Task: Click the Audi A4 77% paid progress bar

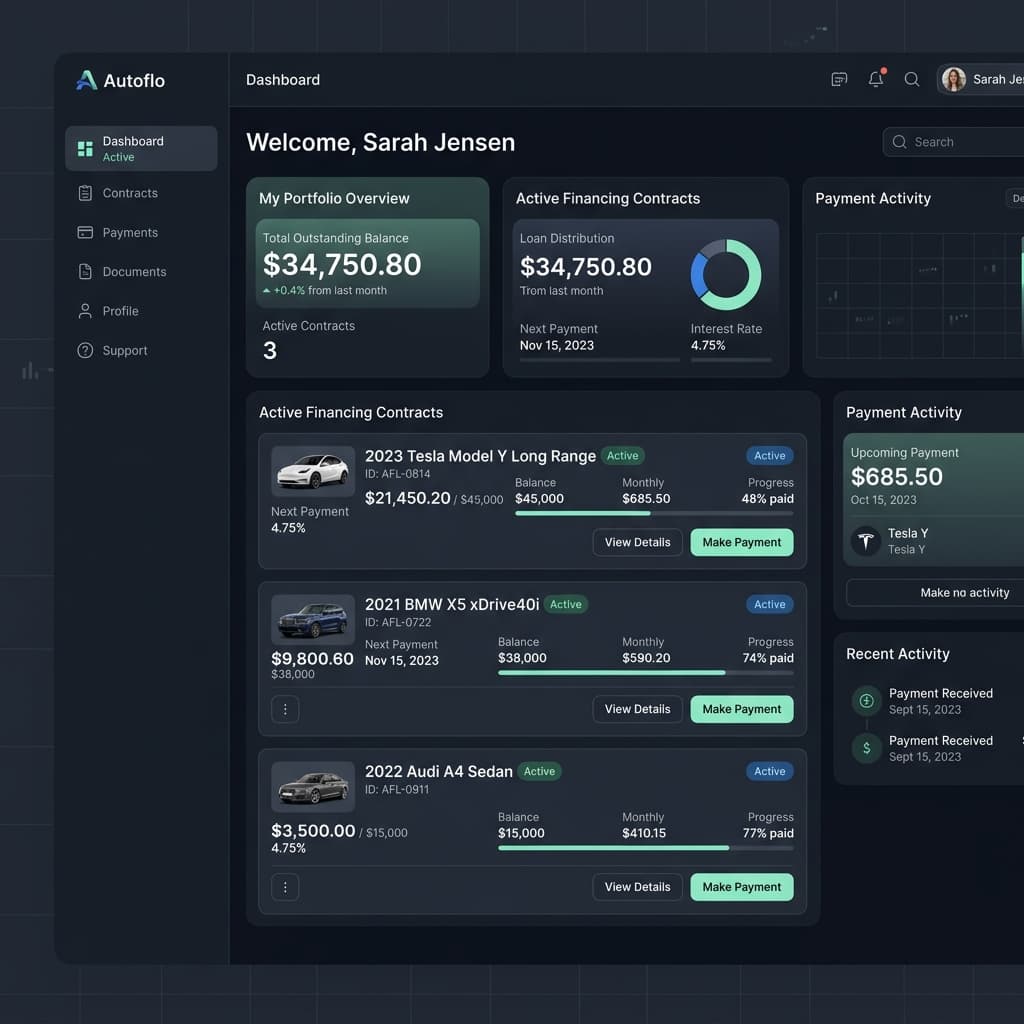Action: pyautogui.click(x=646, y=848)
